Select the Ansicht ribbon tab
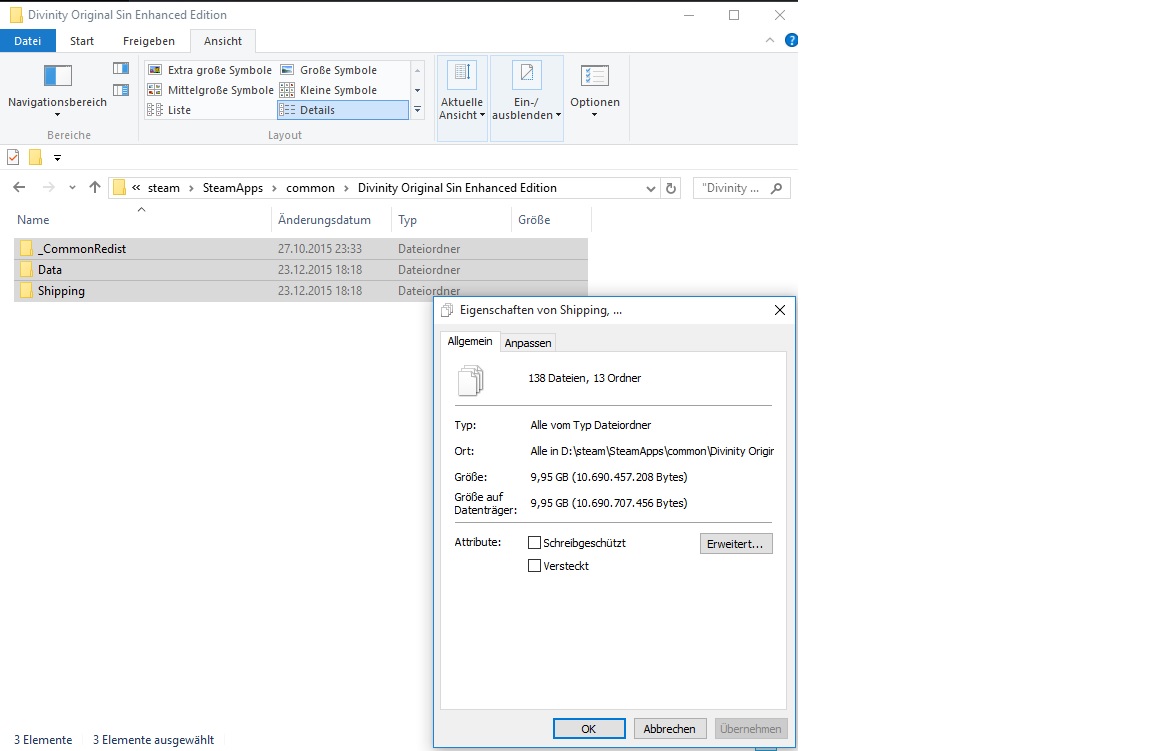The image size is (1152, 751). [223, 41]
